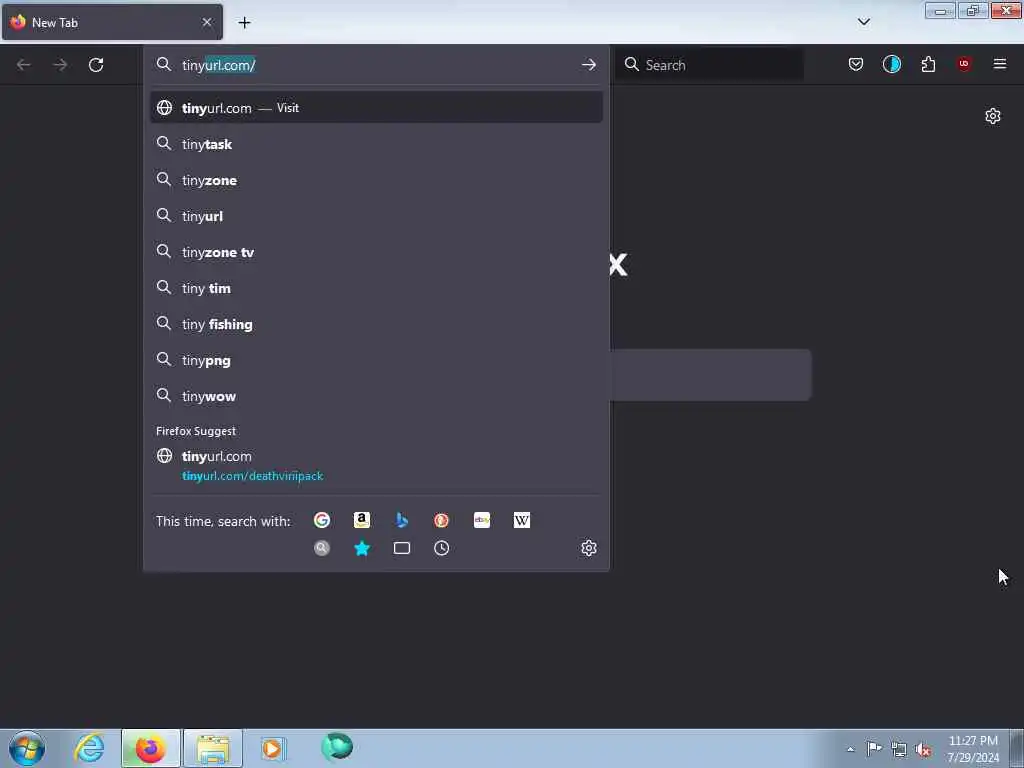Visit tinyurl.com top suggestion

tap(376, 108)
